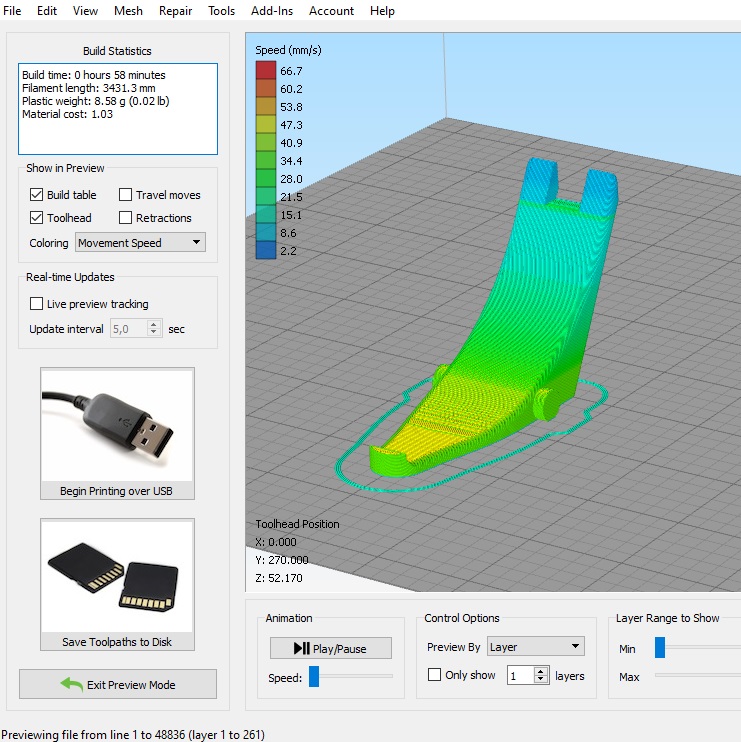Decrease the Update interval value
The image size is (741, 742).
tap(153, 332)
